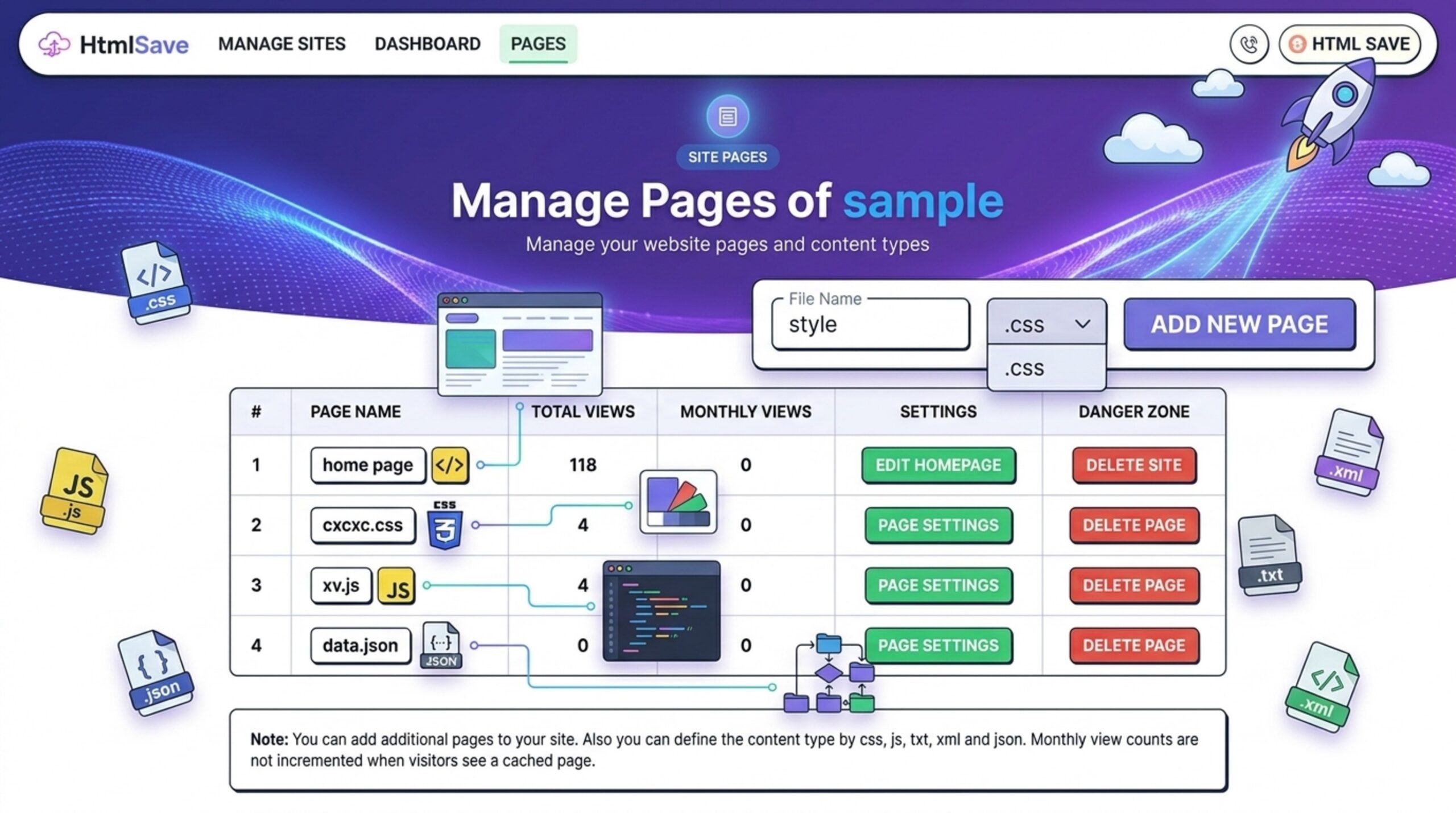
Task: Click EDIT HOMEPAGE for the home page
Action: pos(938,465)
